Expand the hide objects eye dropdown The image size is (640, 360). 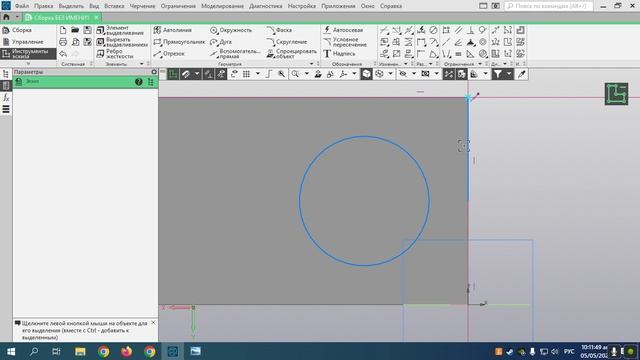[x=413, y=74]
